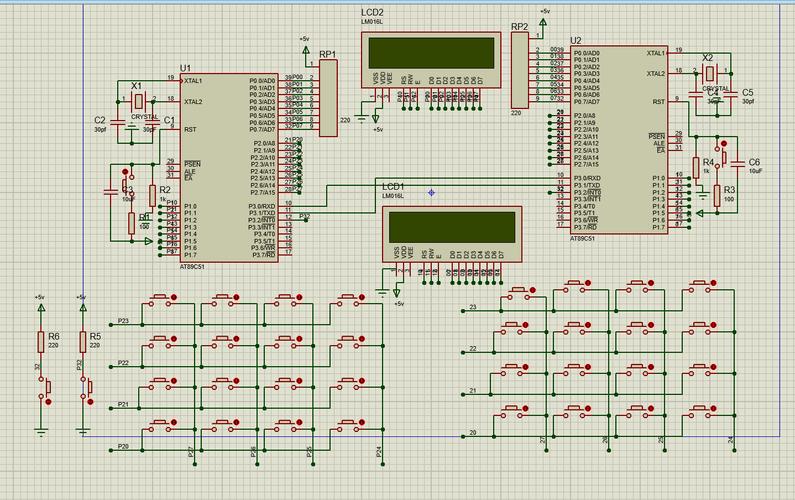Screen dimensions: 795x500
Task: Click reset push button beside R4
Action: [720, 154]
